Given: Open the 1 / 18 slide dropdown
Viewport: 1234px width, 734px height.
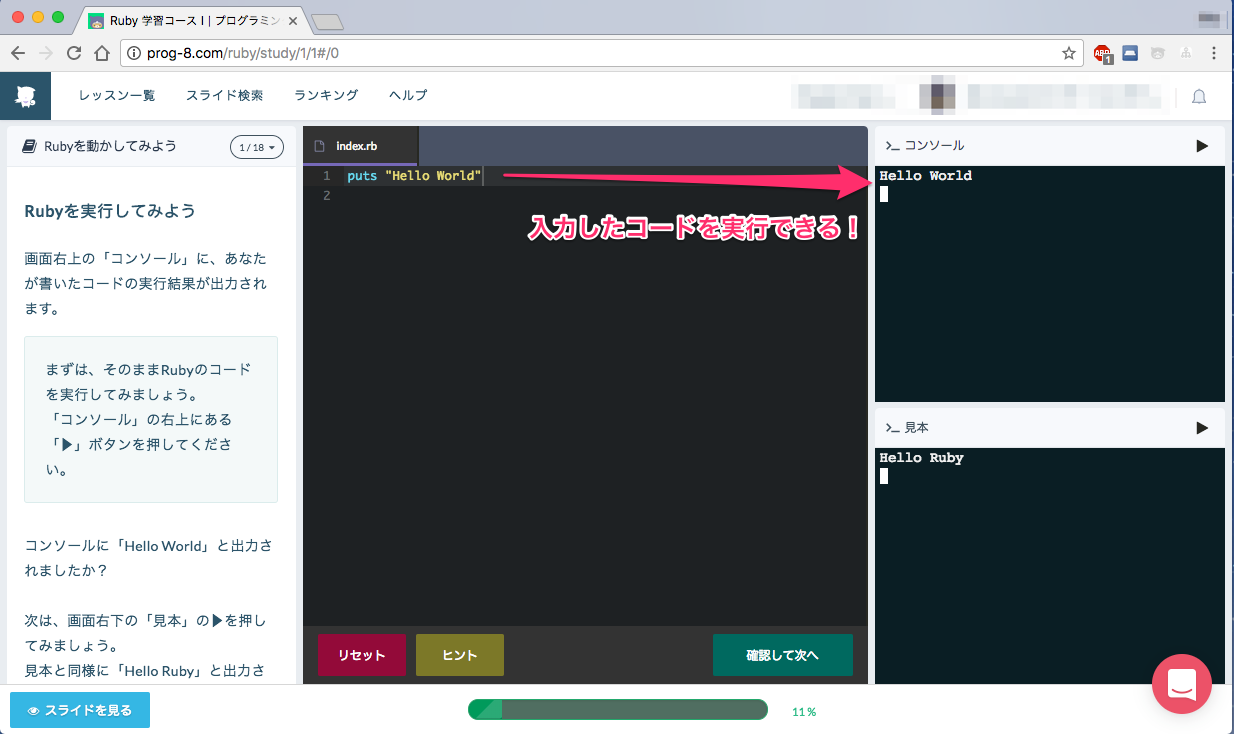Looking at the screenshot, I should (x=257, y=147).
